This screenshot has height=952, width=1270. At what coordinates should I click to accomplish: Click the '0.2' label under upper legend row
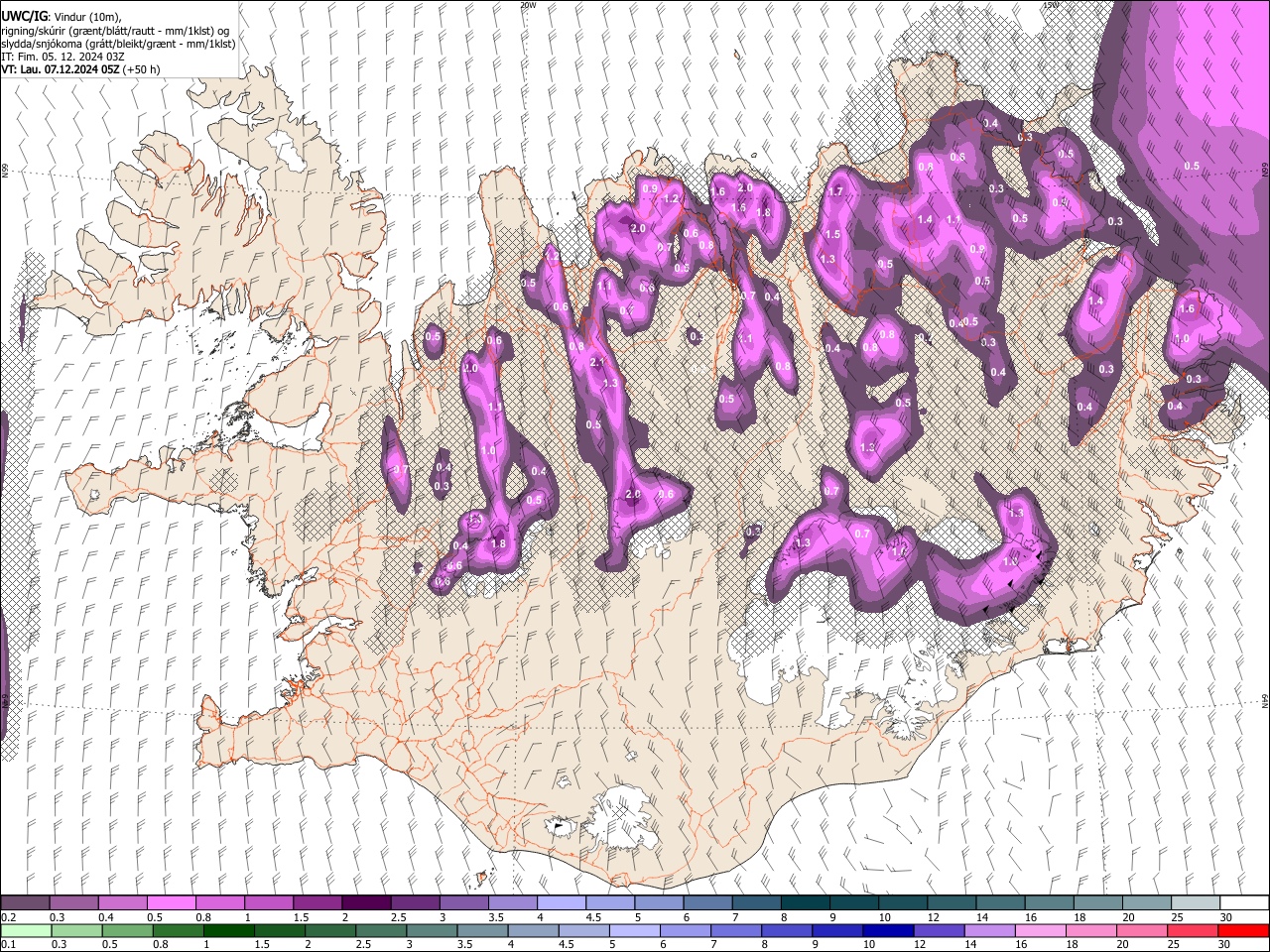click(x=8, y=917)
